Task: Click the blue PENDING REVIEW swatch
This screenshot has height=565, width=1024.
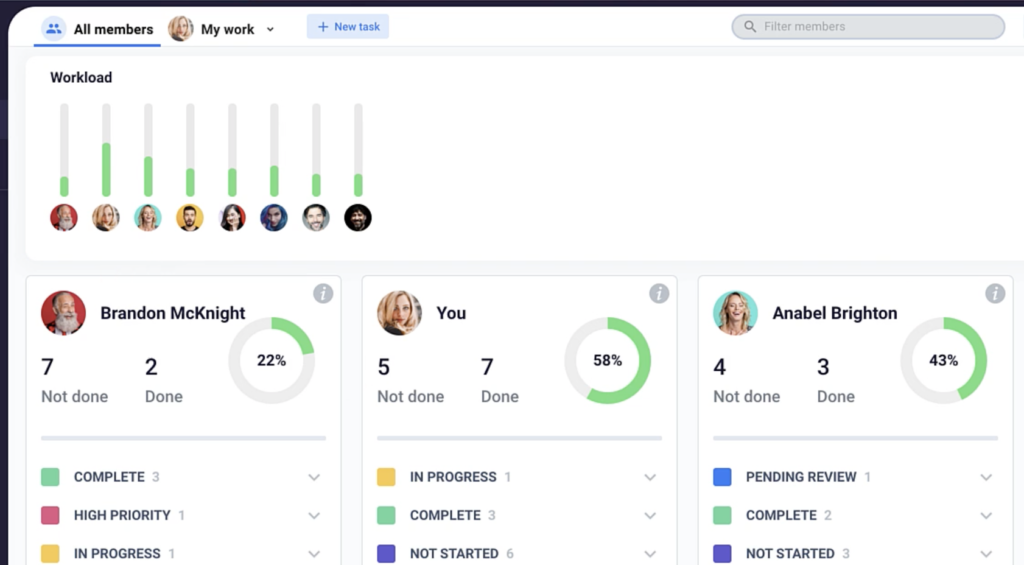Action: 722,477
